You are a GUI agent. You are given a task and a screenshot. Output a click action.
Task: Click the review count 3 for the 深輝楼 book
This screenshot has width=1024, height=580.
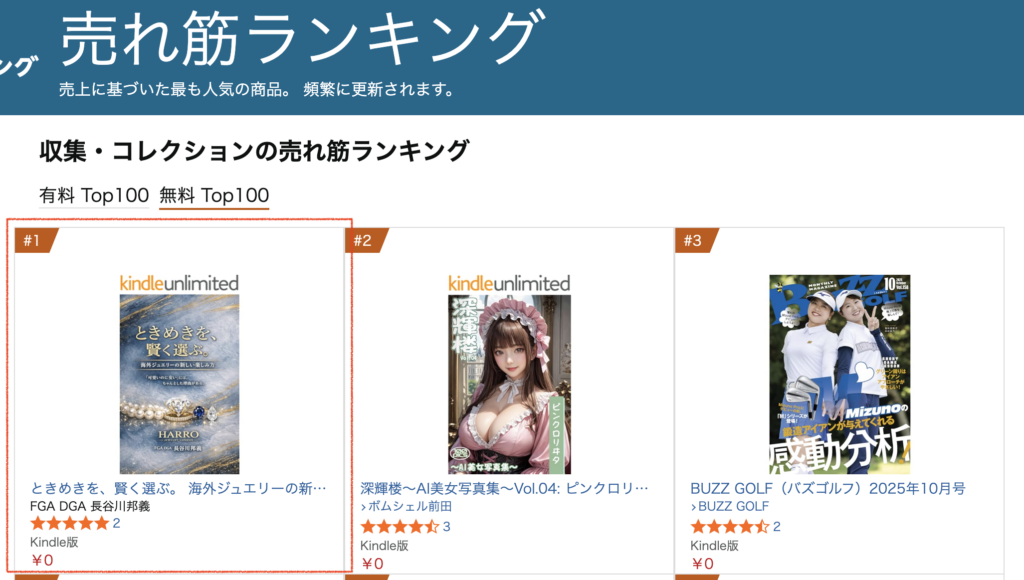pos(447,526)
